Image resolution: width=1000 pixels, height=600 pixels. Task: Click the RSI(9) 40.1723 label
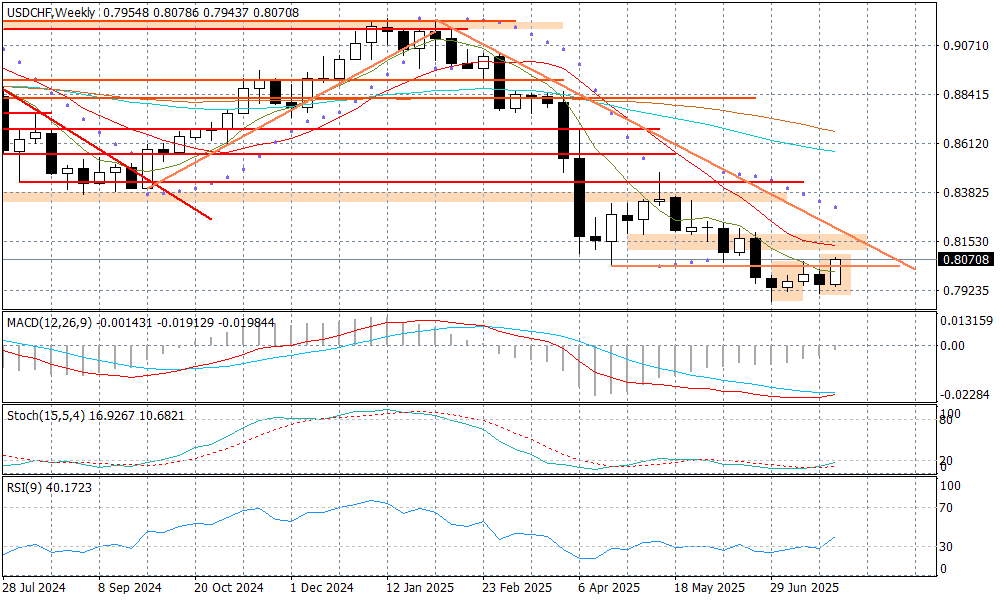tap(49, 488)
